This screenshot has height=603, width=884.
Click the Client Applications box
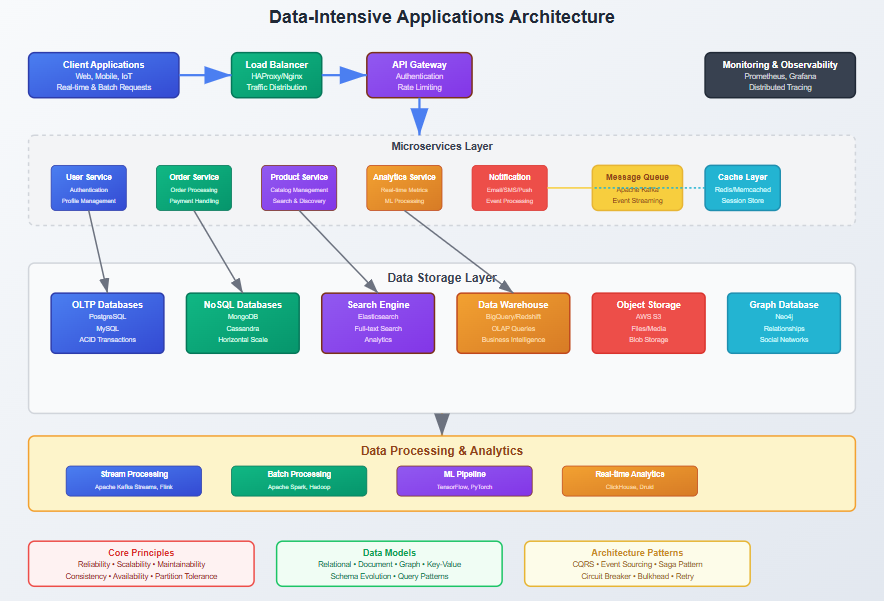(x=104, y=75)
